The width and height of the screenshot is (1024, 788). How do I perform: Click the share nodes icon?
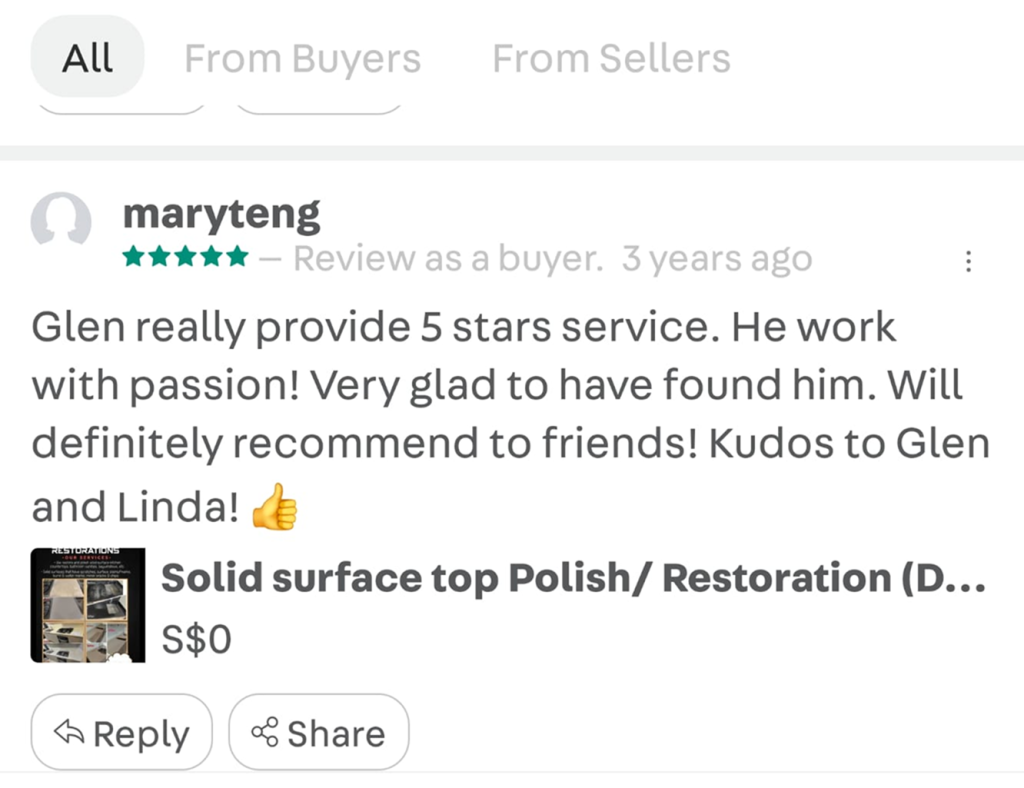(265, 734)
